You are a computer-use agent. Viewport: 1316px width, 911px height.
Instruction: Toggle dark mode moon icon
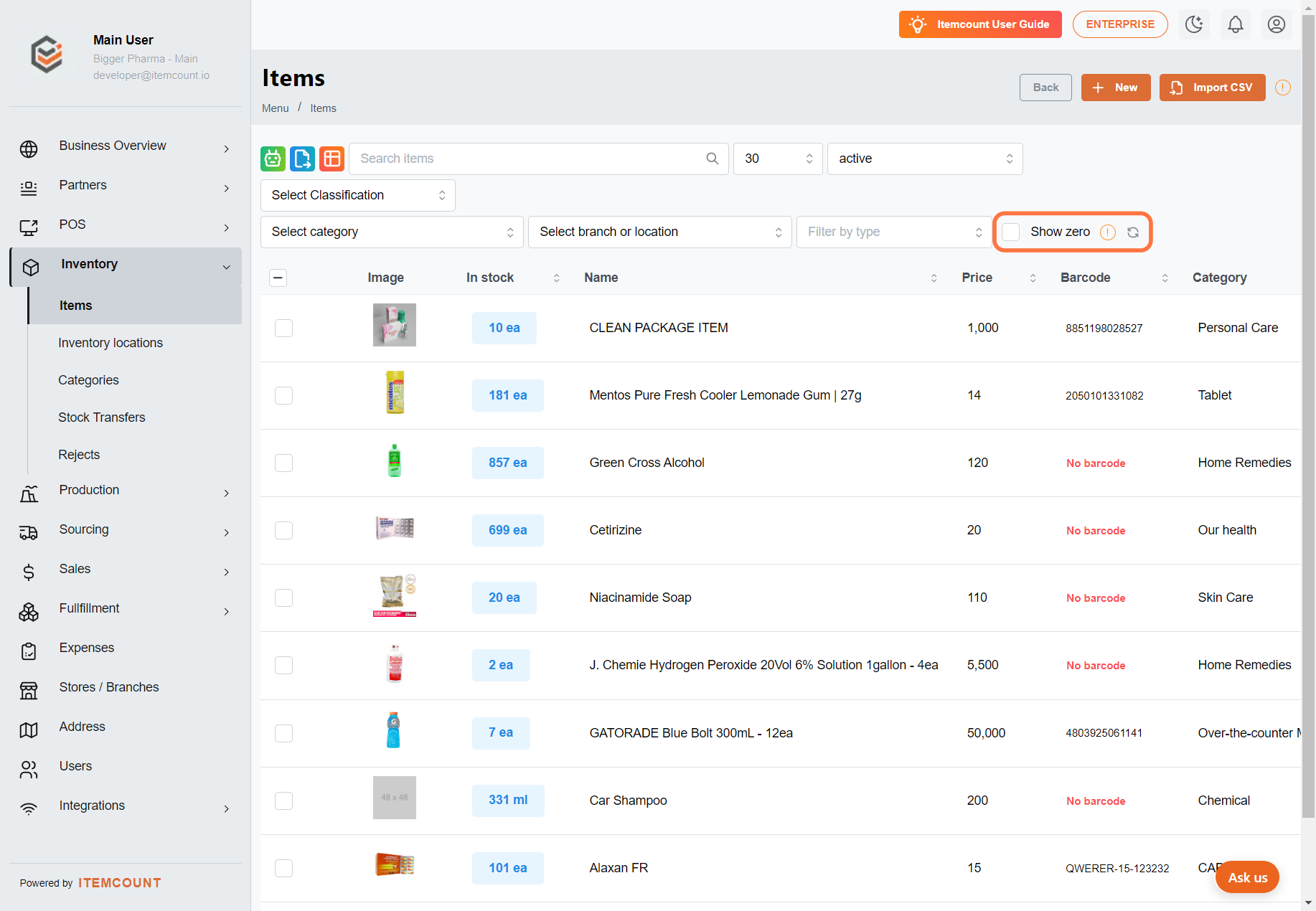1194,24
